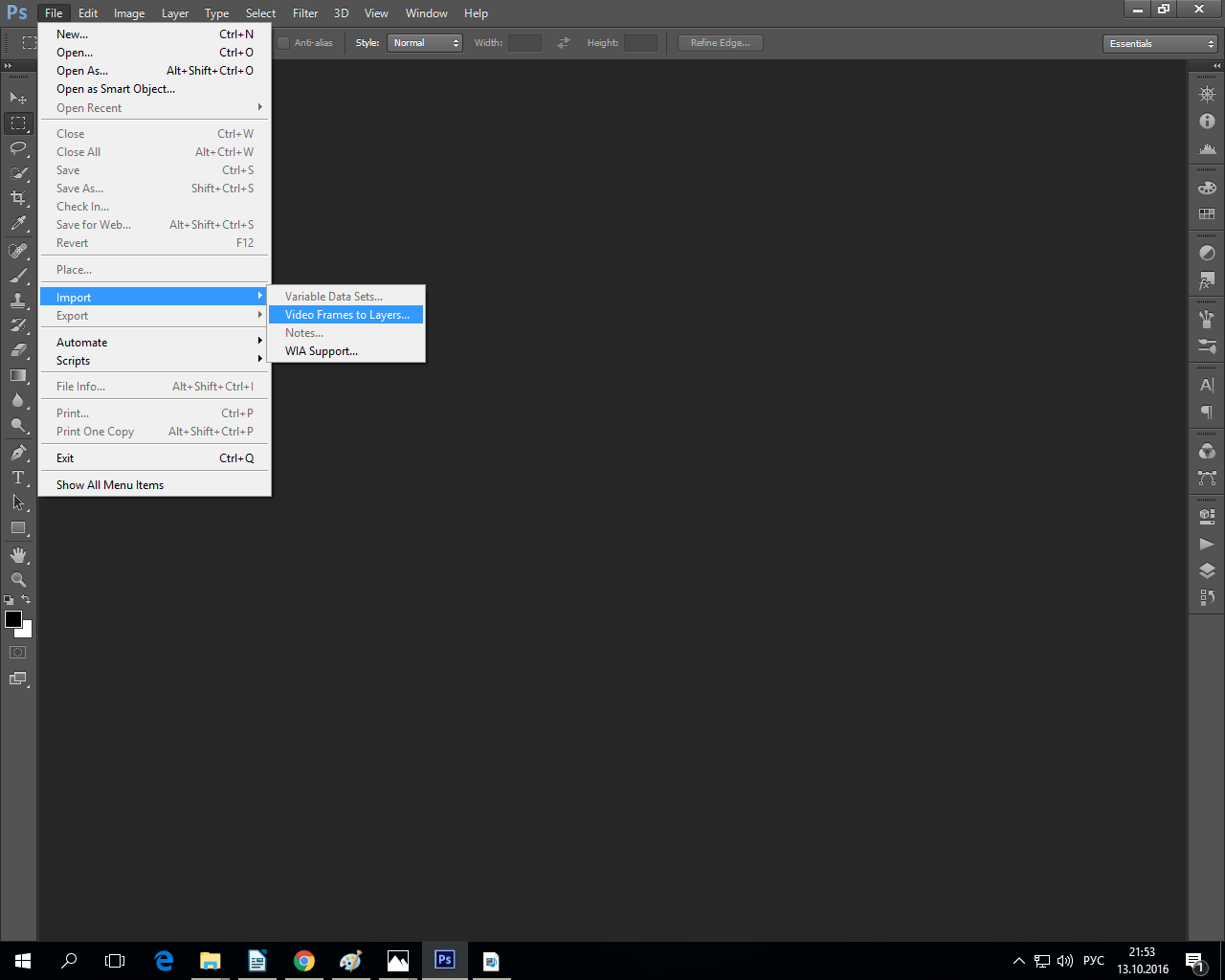Select the Zoom tool

tap(18, 580)
